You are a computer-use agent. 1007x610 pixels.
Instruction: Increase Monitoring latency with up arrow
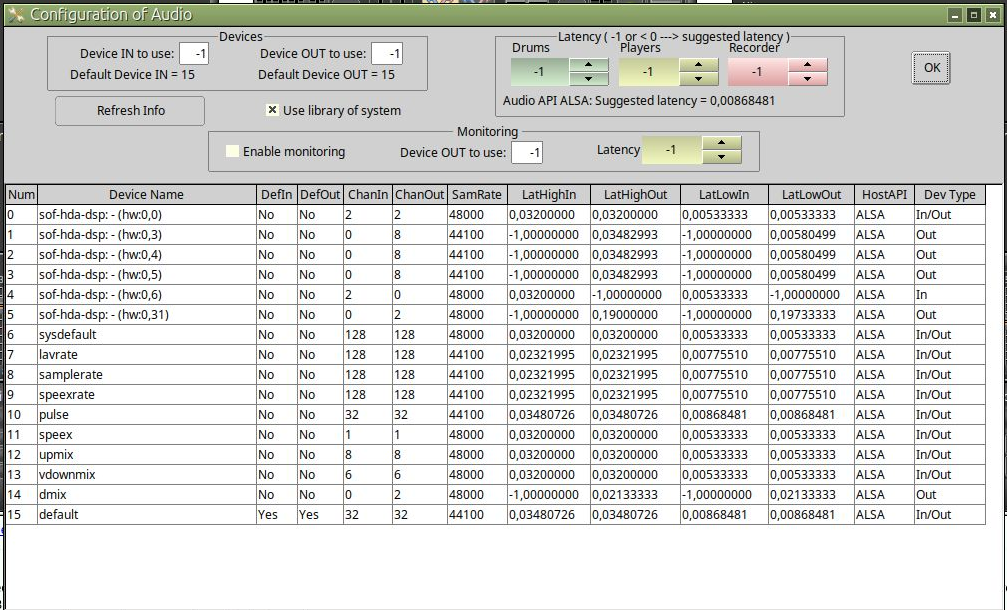click(721, 143)
